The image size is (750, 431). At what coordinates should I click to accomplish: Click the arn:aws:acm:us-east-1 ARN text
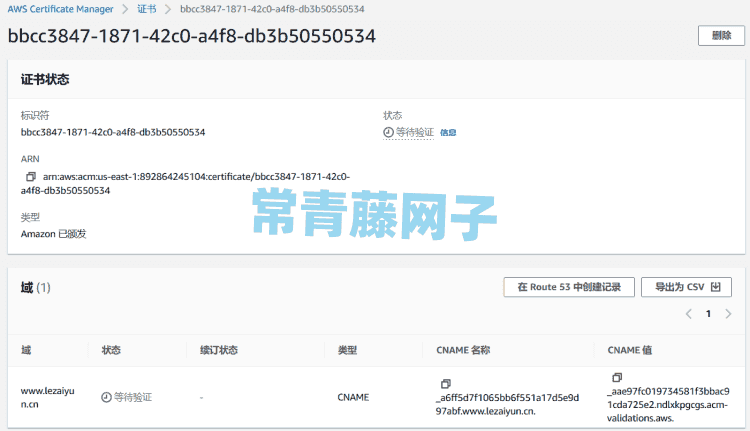185,184
